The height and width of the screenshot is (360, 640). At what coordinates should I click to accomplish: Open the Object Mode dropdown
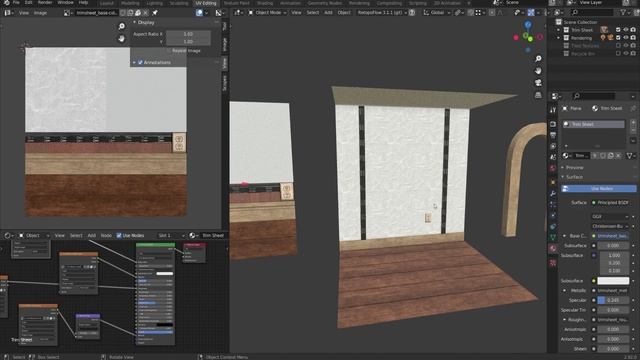point(266,13)
